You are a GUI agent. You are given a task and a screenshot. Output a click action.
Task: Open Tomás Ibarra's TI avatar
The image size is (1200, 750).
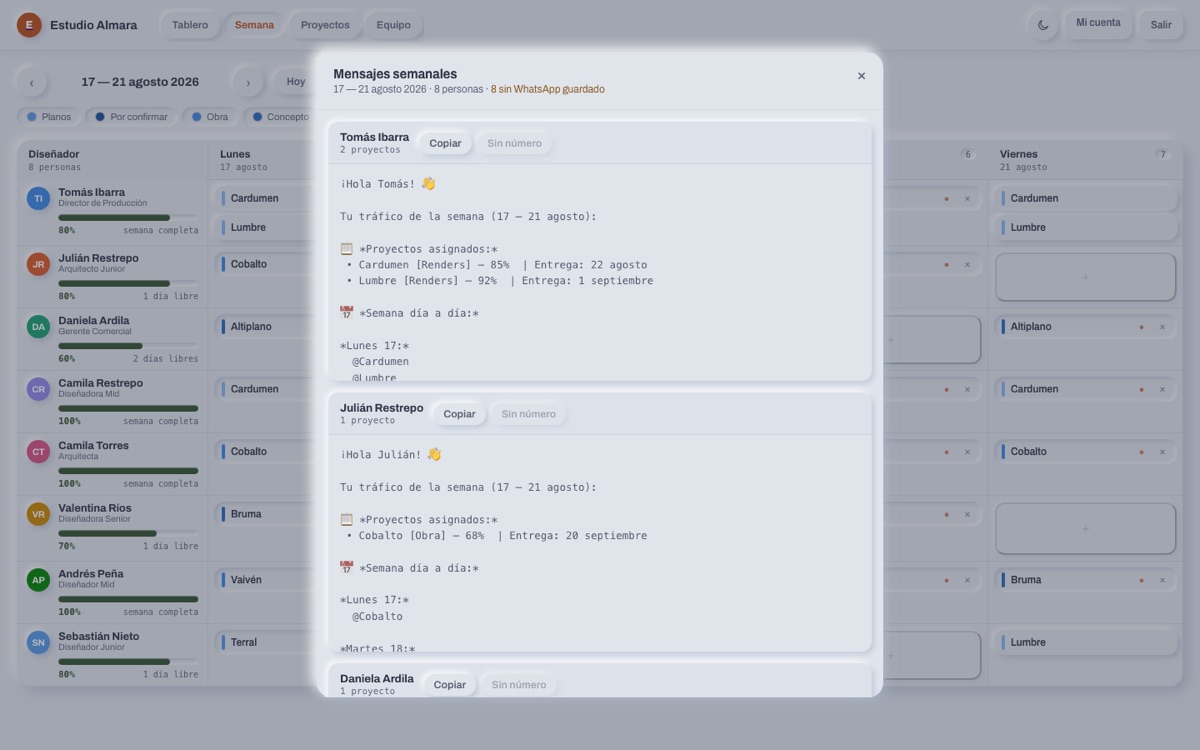[38, 199]
